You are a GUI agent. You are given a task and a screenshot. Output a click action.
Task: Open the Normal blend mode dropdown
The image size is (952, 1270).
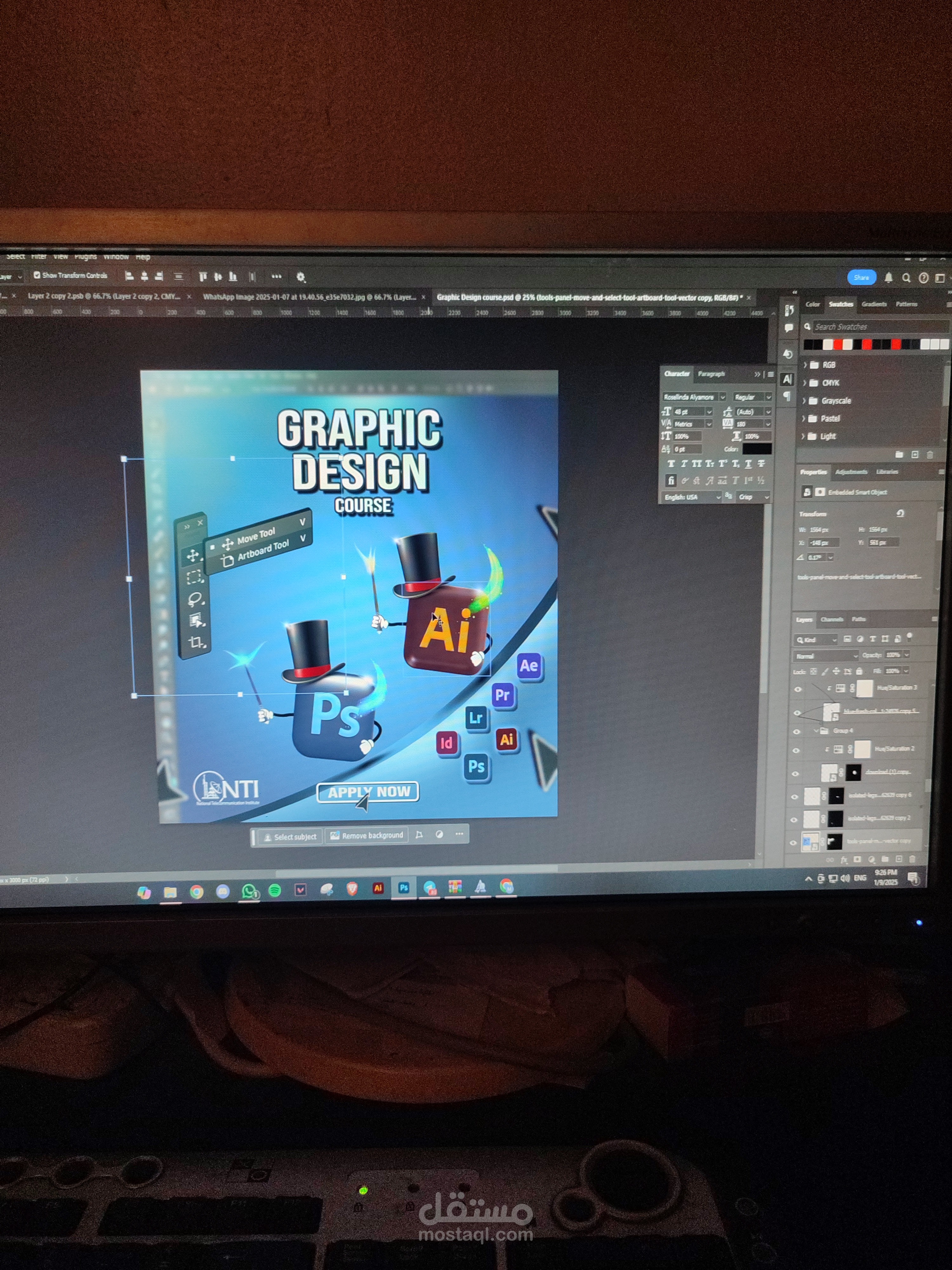[825, 656]
